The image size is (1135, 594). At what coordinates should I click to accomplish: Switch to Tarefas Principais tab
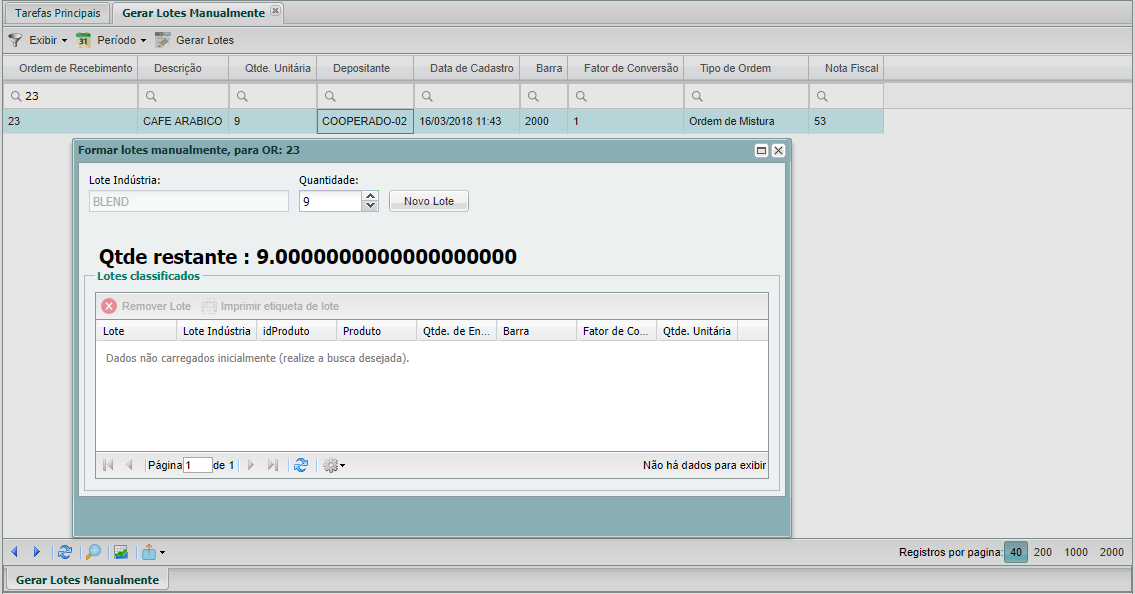[x=58, y=13]
